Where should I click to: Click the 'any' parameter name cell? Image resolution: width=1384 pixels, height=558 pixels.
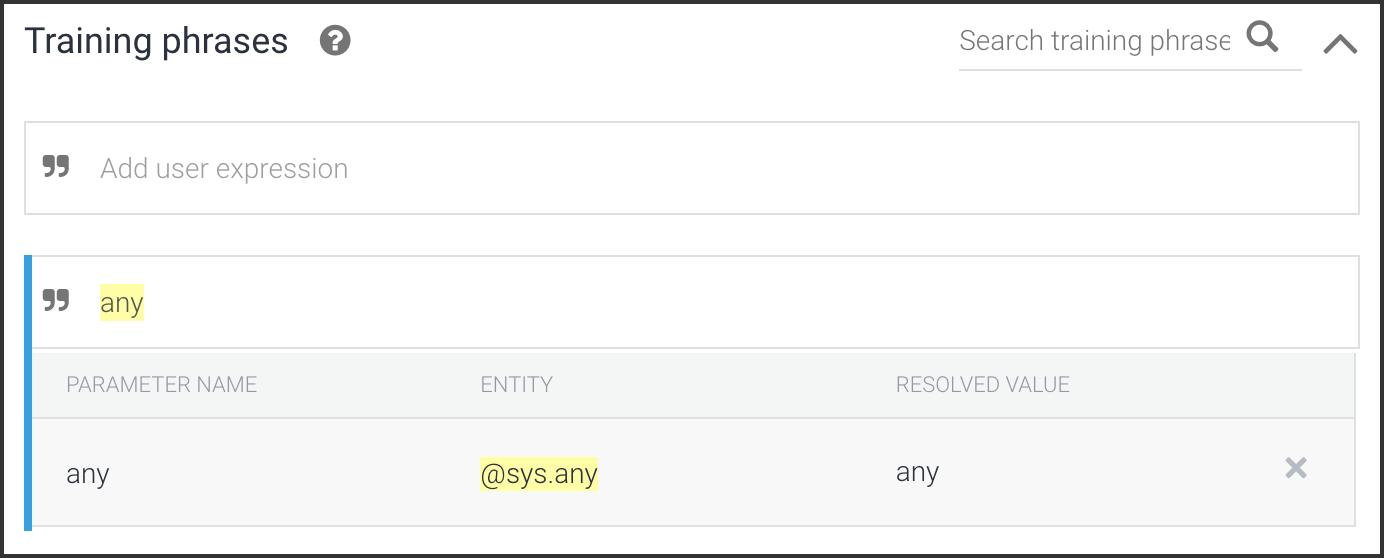88,473
